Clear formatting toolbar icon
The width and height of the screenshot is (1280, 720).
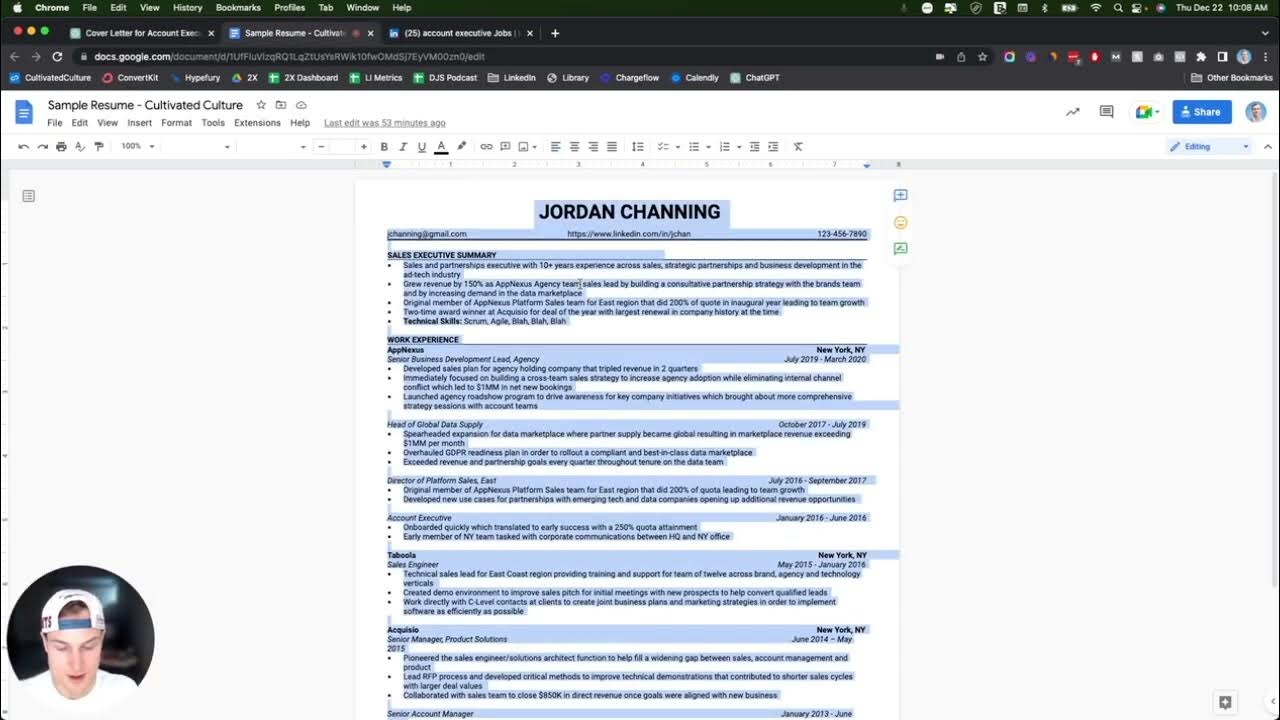[798, 147]
